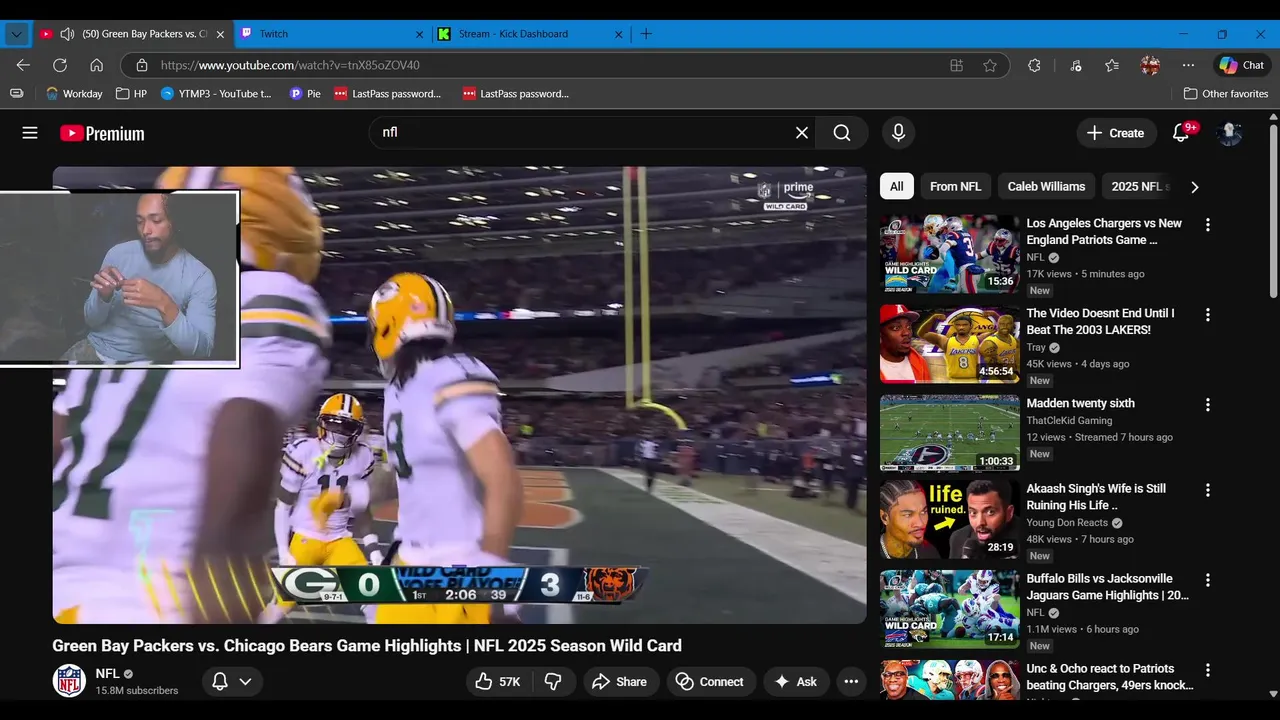Select the From NFL filter chip
Viewport: 1280px width, 720px height.
(x=955, y=186)
